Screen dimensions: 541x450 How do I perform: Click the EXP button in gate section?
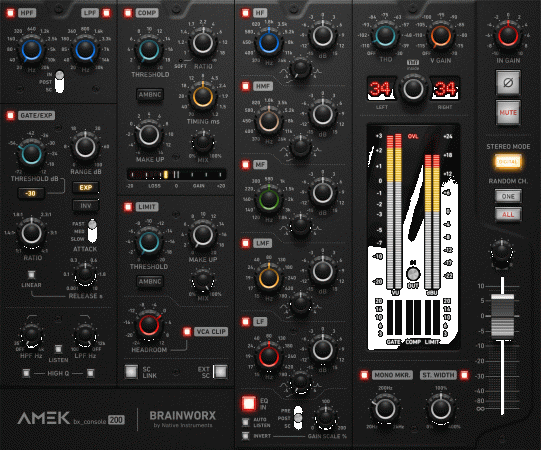click(86, 187)
